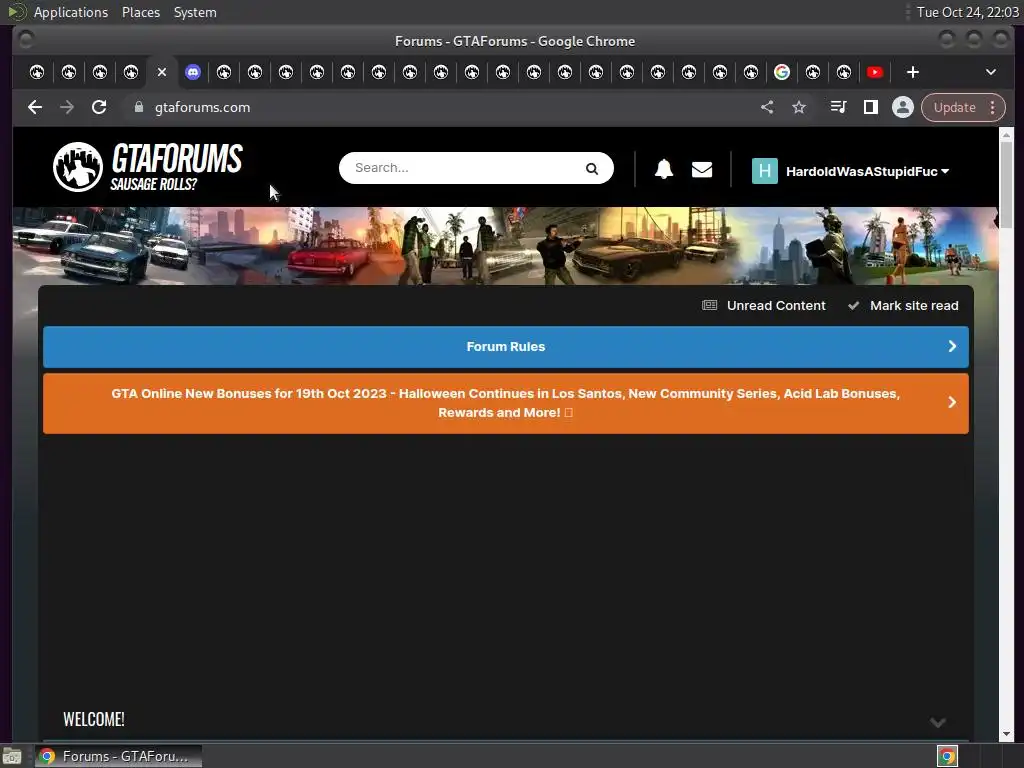Switch to the Discord tab
This screenshot has height=768, width=1024.
[193, 72]
